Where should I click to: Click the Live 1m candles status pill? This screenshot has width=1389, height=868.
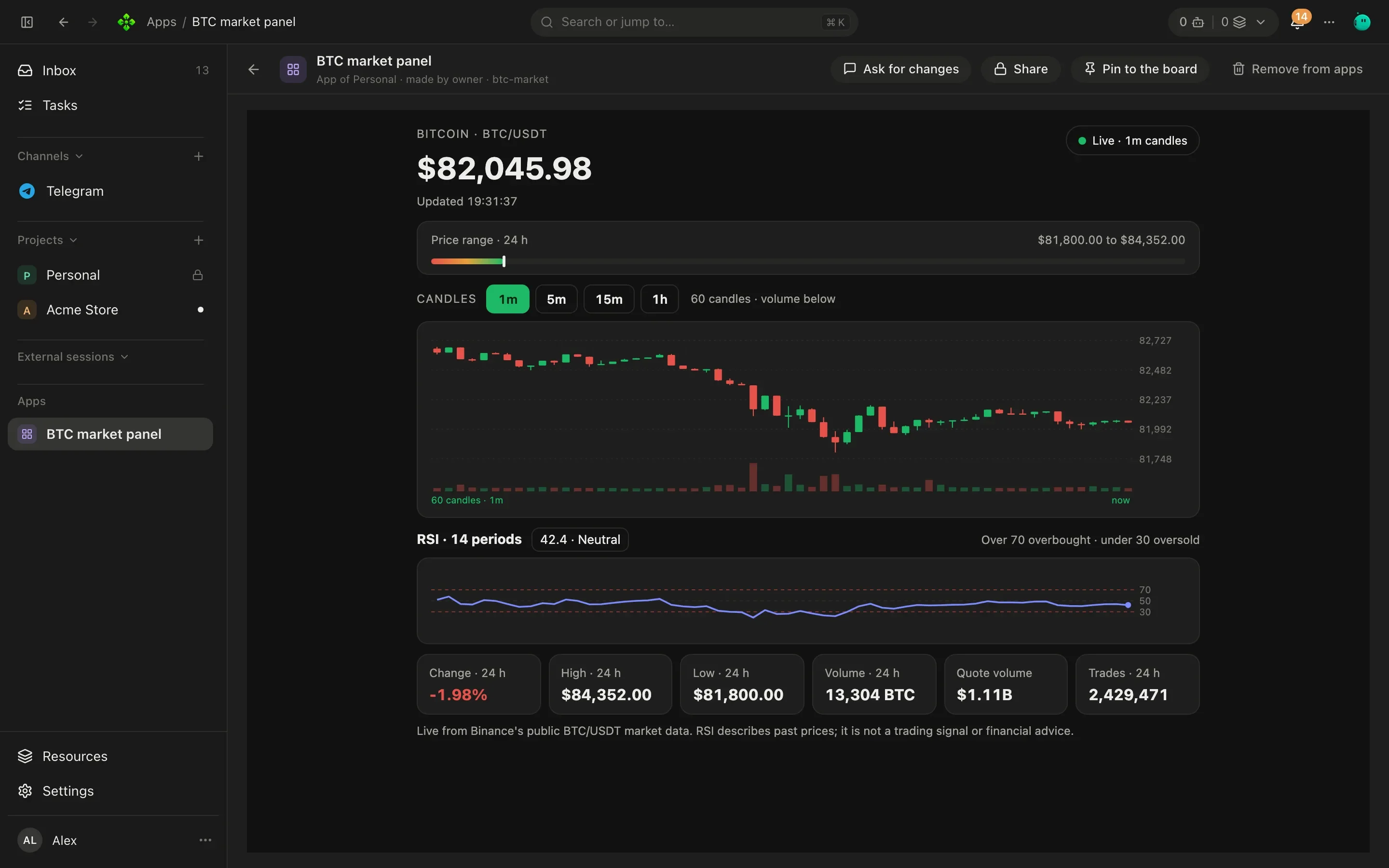coord(1132,141)
